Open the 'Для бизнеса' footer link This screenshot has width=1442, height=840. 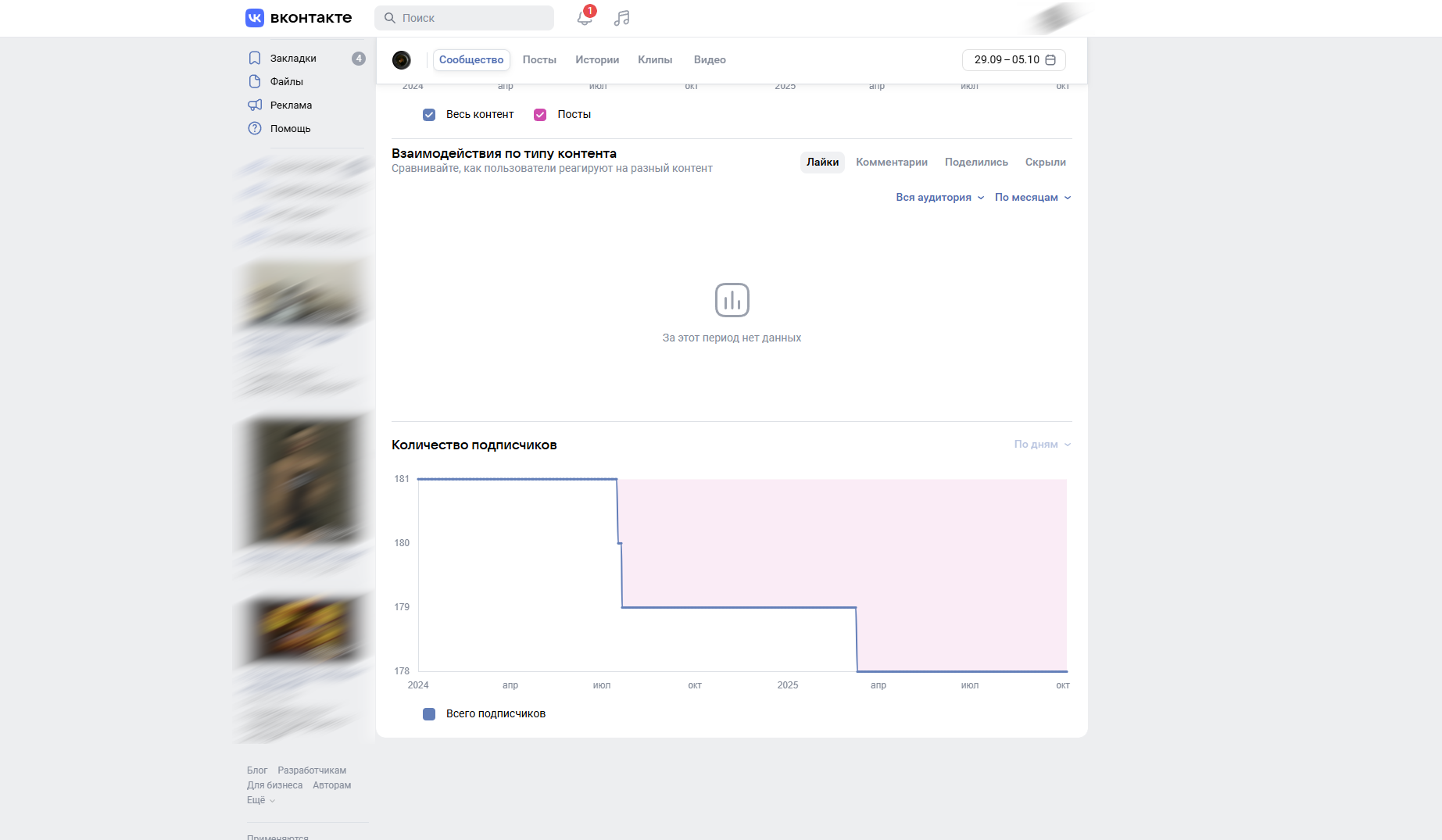[274, 785]
